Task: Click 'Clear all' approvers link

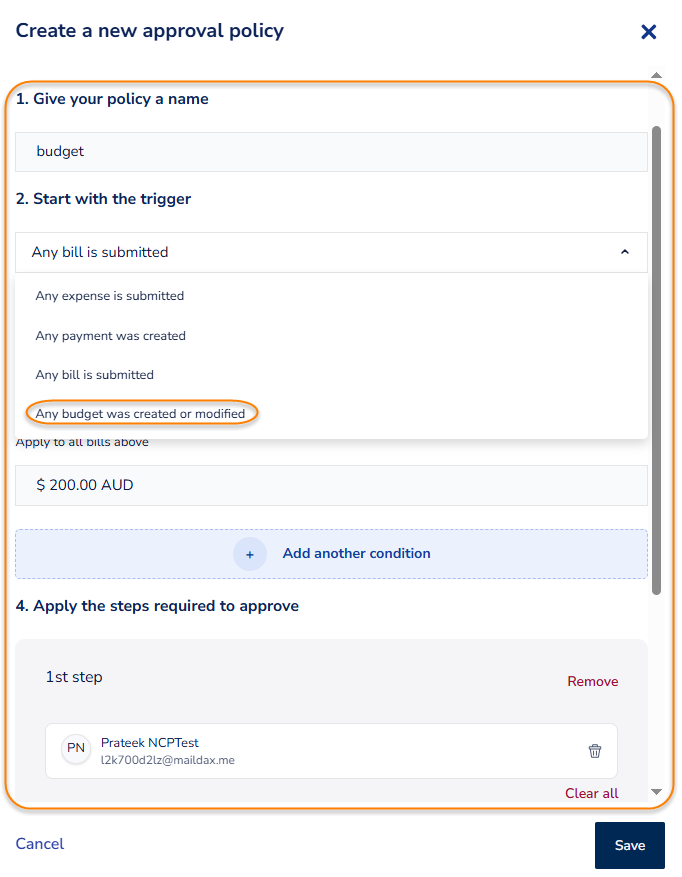Action: 591,793
